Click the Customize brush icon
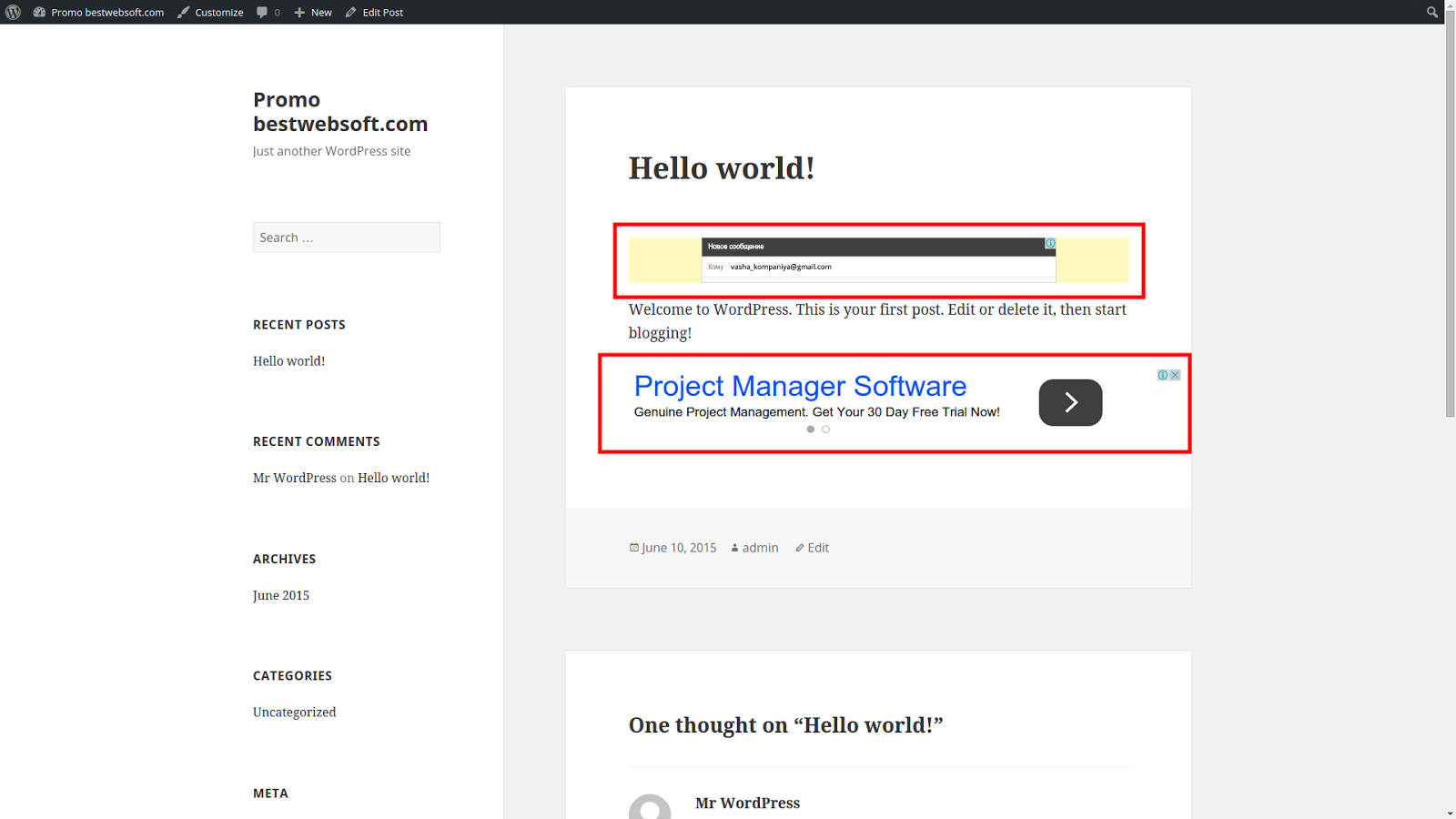 [183, 12]
